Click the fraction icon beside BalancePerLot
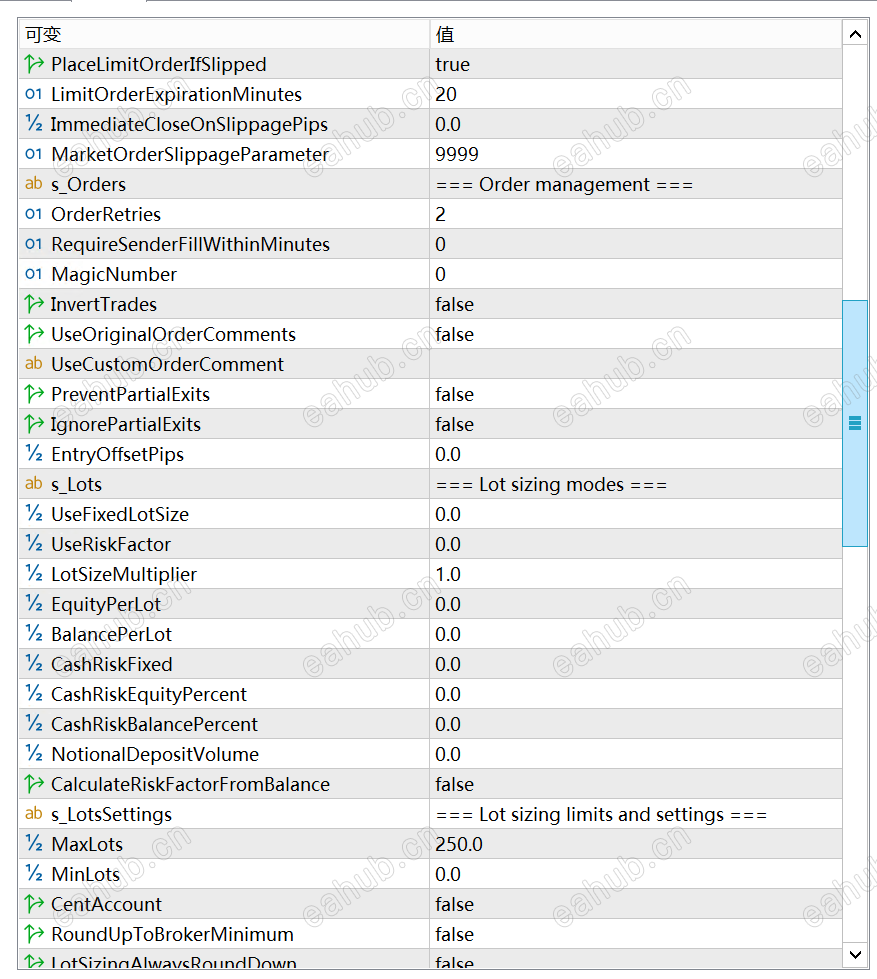 (x=34, y=633)
